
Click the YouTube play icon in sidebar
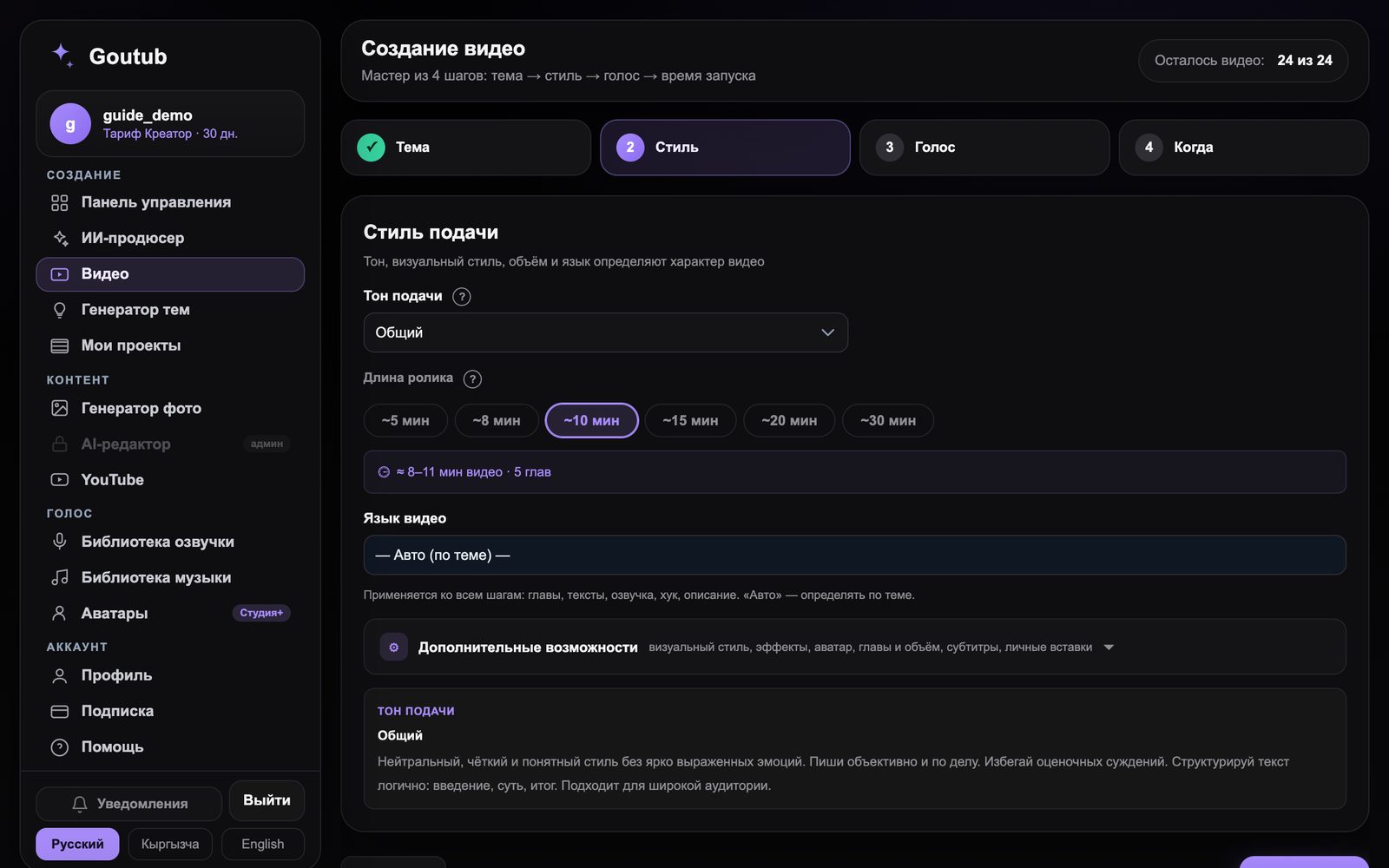tap(59, 479)
